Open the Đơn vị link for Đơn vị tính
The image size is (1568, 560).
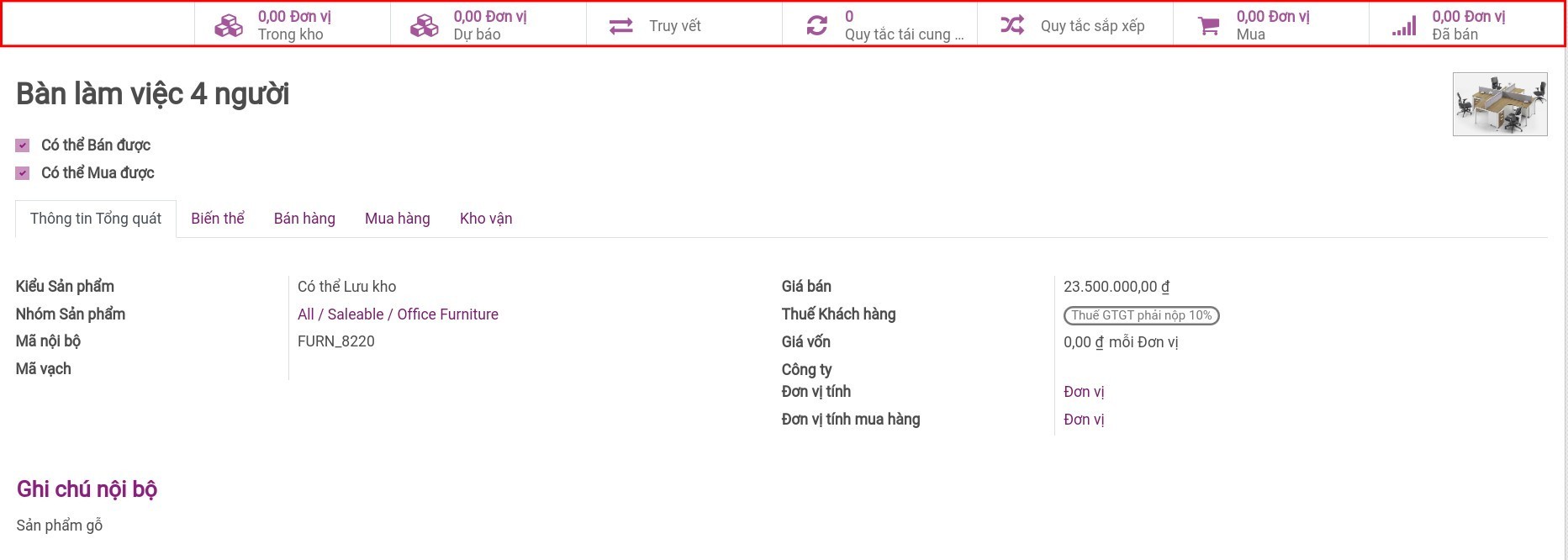click(1084, 392)
